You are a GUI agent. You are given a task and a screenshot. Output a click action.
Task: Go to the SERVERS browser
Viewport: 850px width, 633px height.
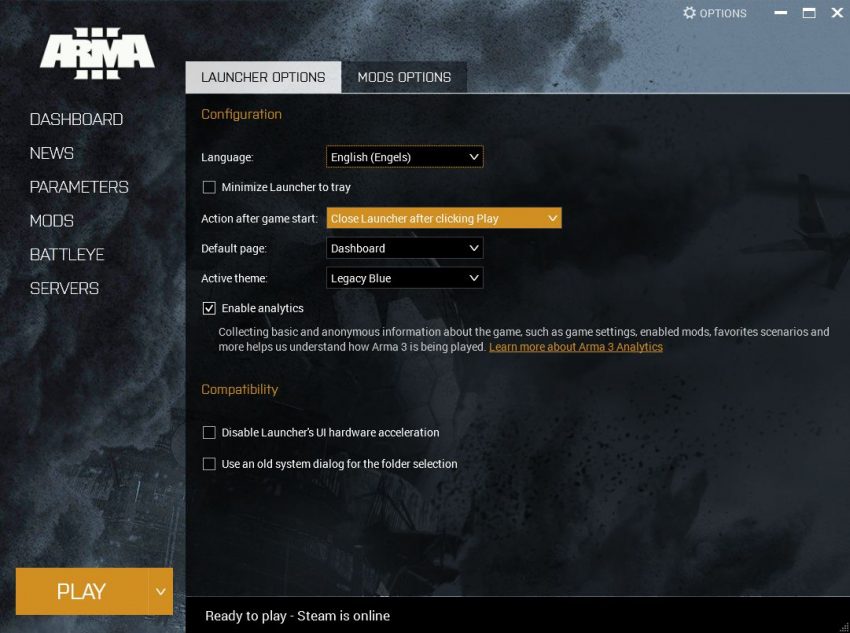tap(64, 288)
